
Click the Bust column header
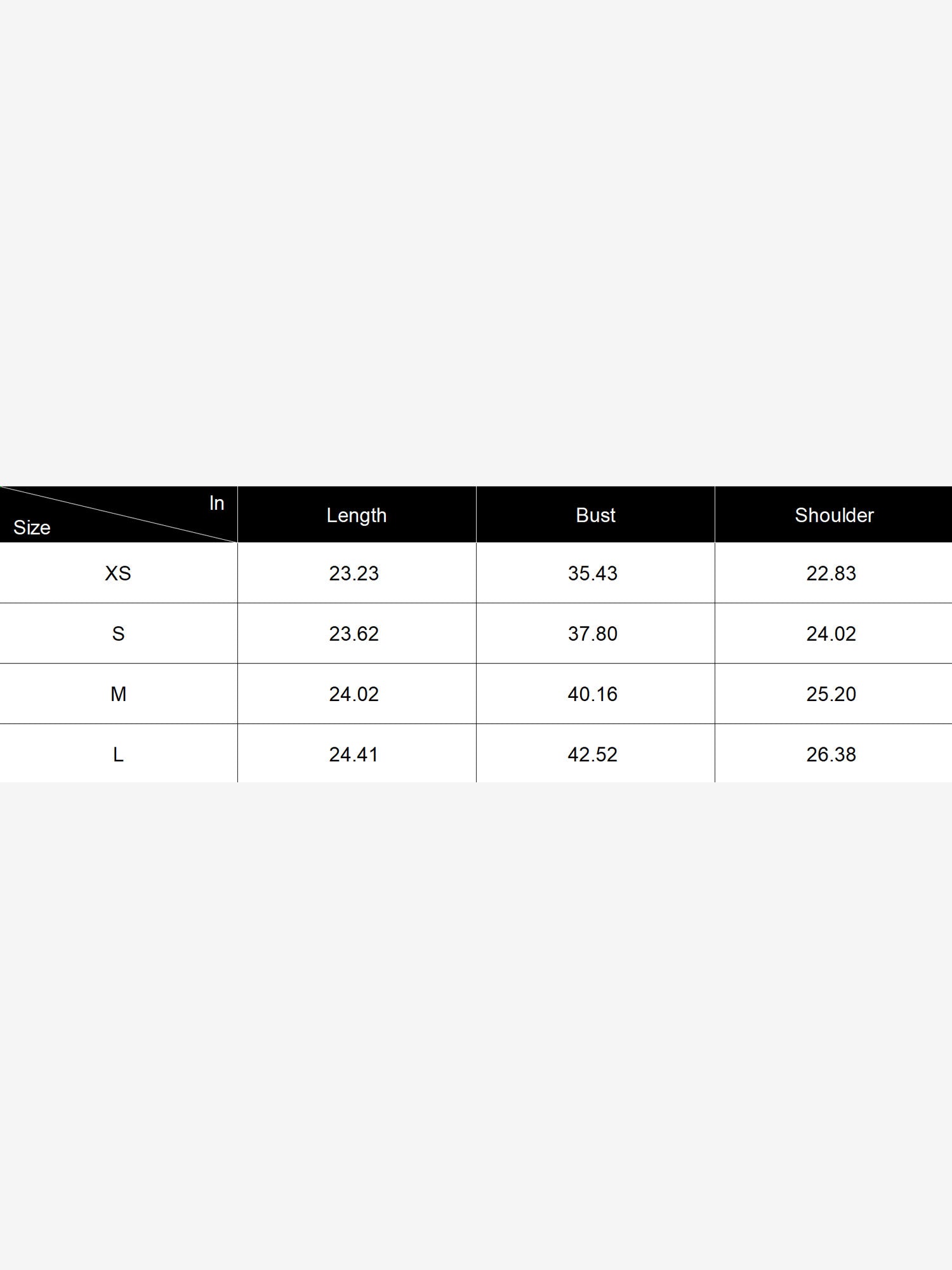coord(595,515)
